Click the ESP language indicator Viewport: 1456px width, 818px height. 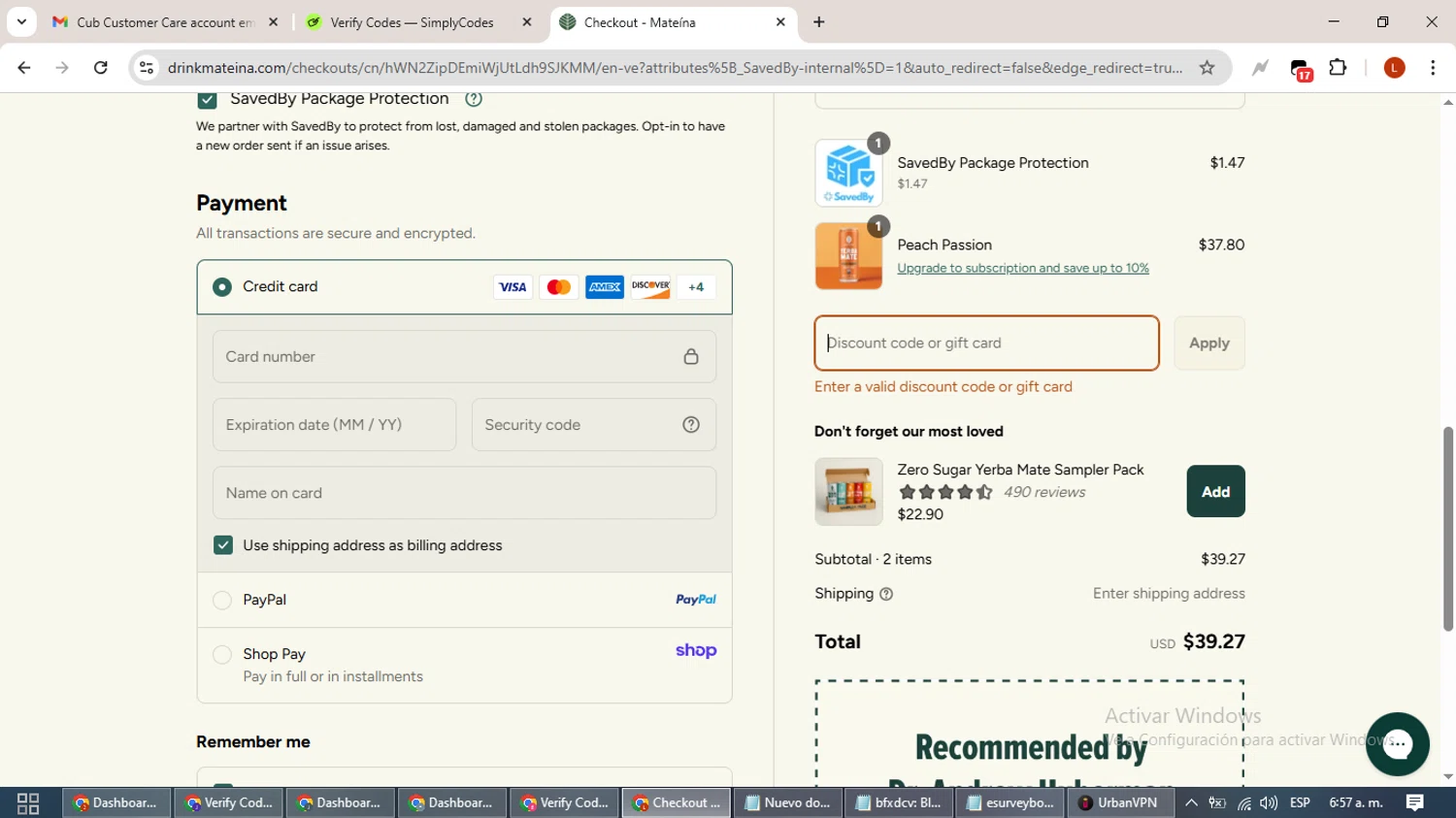click(1300, 803)
